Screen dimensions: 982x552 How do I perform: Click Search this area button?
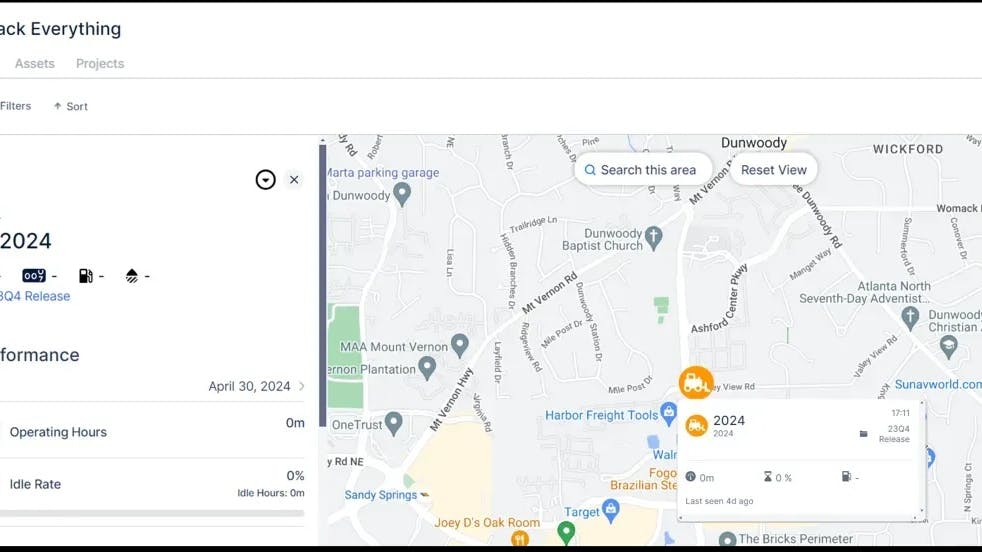point(641,170)
